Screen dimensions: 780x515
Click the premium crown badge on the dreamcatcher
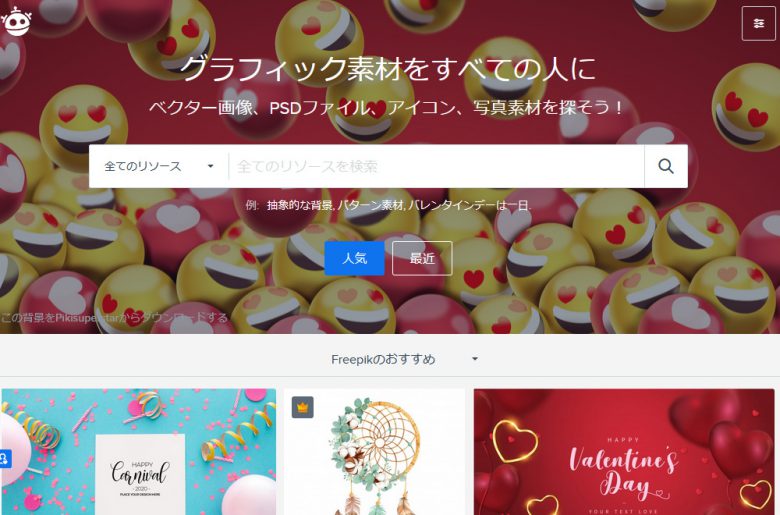click(302, 408)
